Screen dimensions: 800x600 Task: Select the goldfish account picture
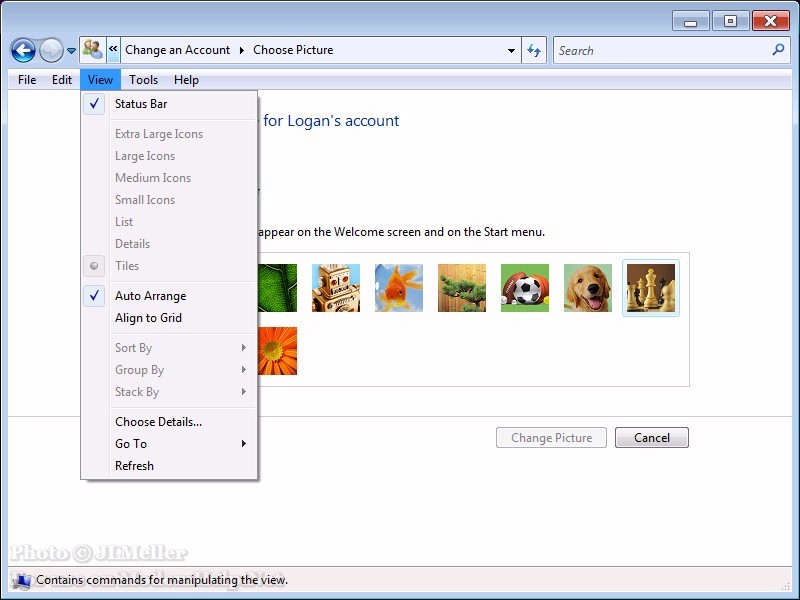pos(399,288)
